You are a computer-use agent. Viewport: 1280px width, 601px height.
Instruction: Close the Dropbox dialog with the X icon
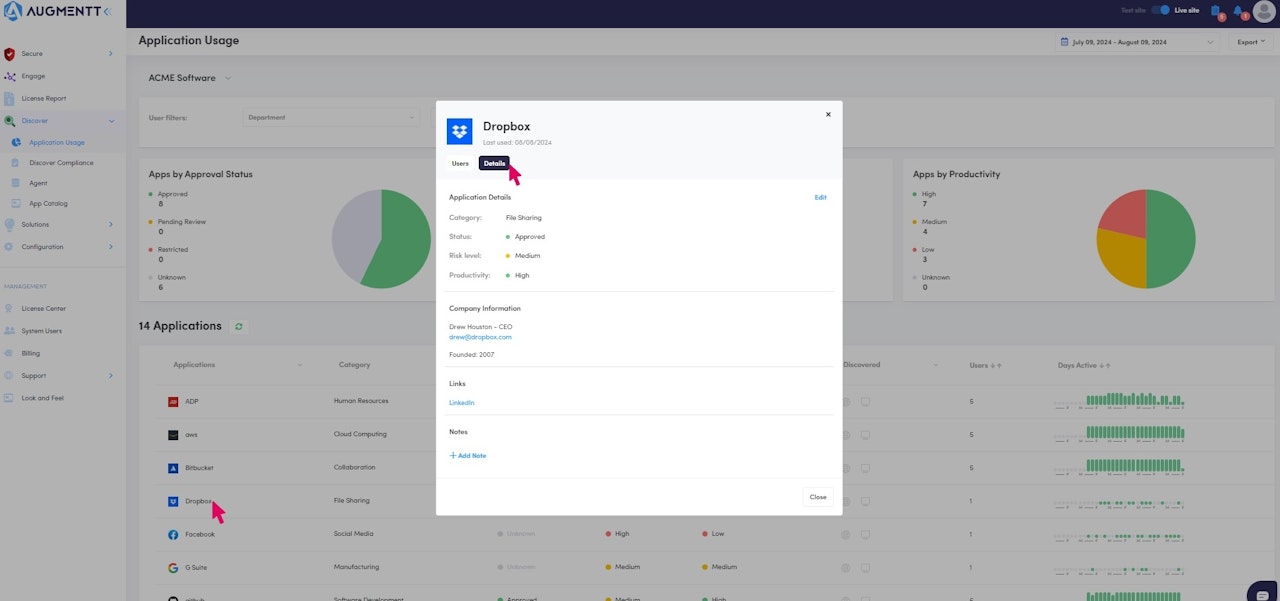pos(828,115)
